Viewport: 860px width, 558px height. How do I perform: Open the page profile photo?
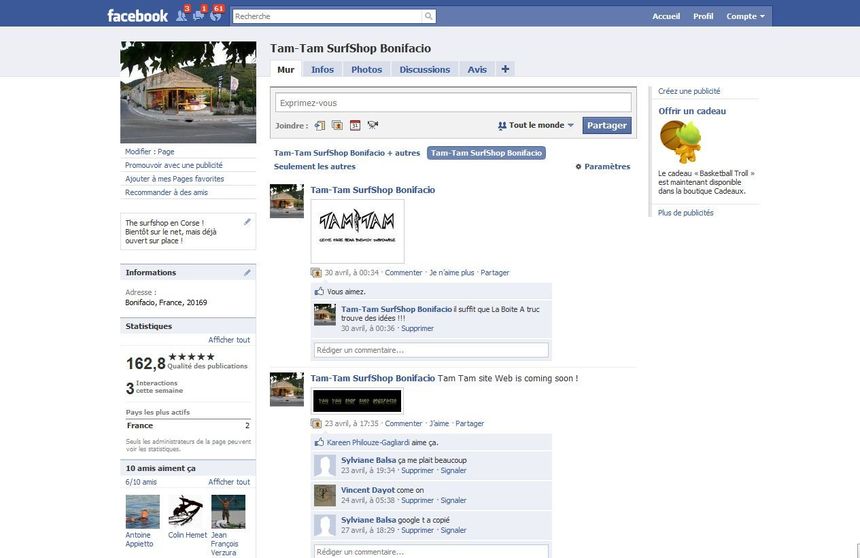pos(188,92)
